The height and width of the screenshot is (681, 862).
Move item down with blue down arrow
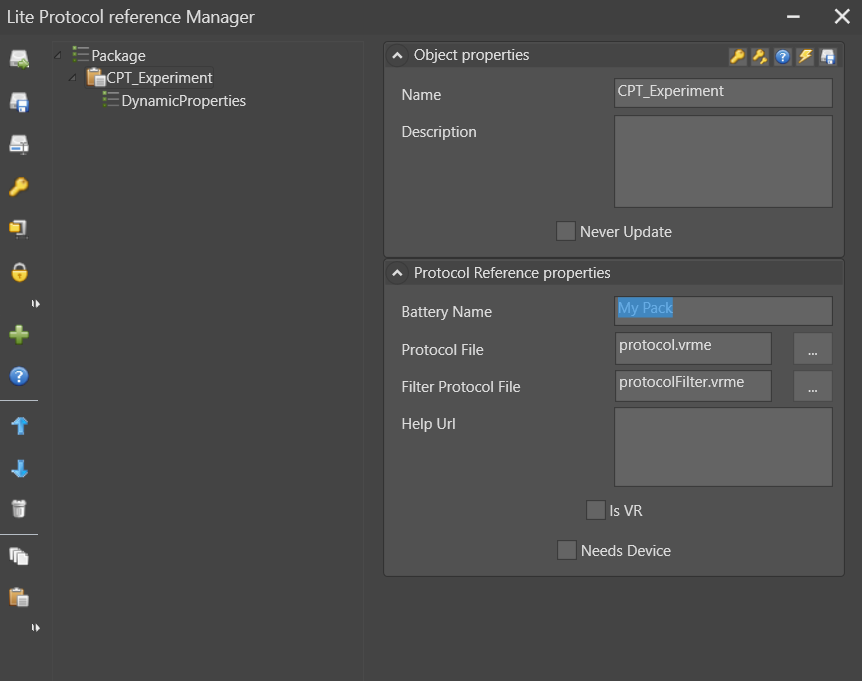pos(18,469)
